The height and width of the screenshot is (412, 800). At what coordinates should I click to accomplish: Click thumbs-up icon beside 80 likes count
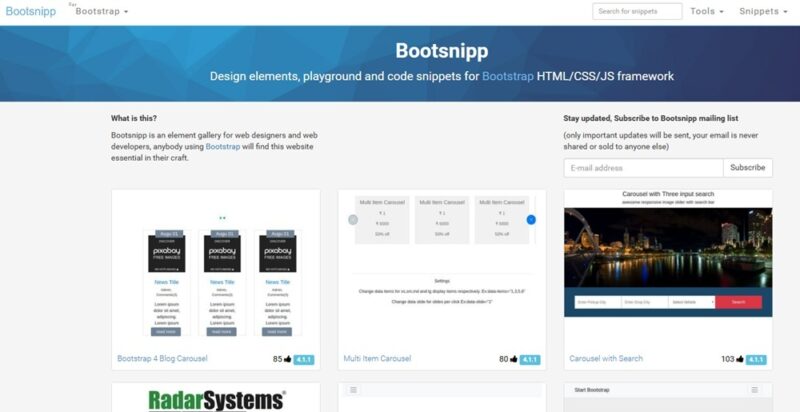[x=514, y=359]
